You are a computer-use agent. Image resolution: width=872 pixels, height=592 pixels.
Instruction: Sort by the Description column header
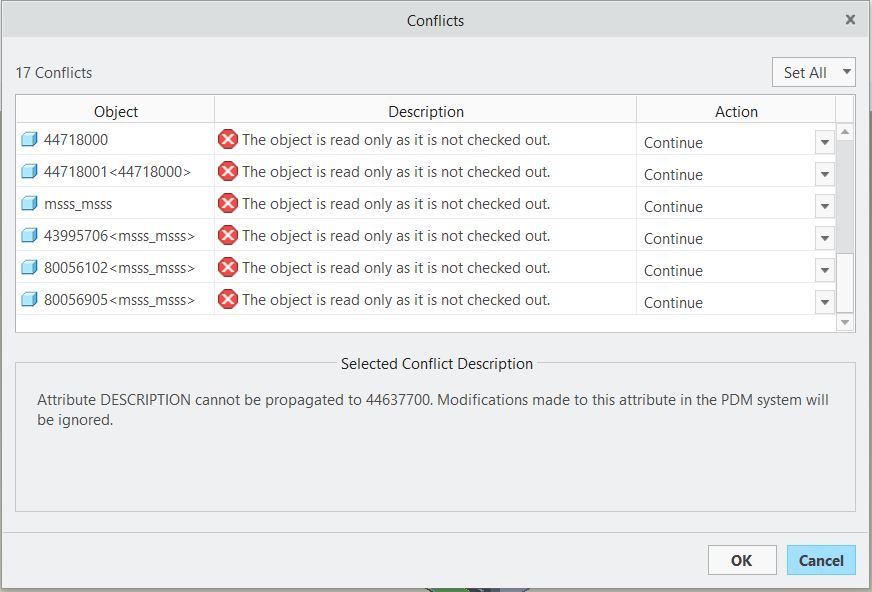[x=426, y=111]
